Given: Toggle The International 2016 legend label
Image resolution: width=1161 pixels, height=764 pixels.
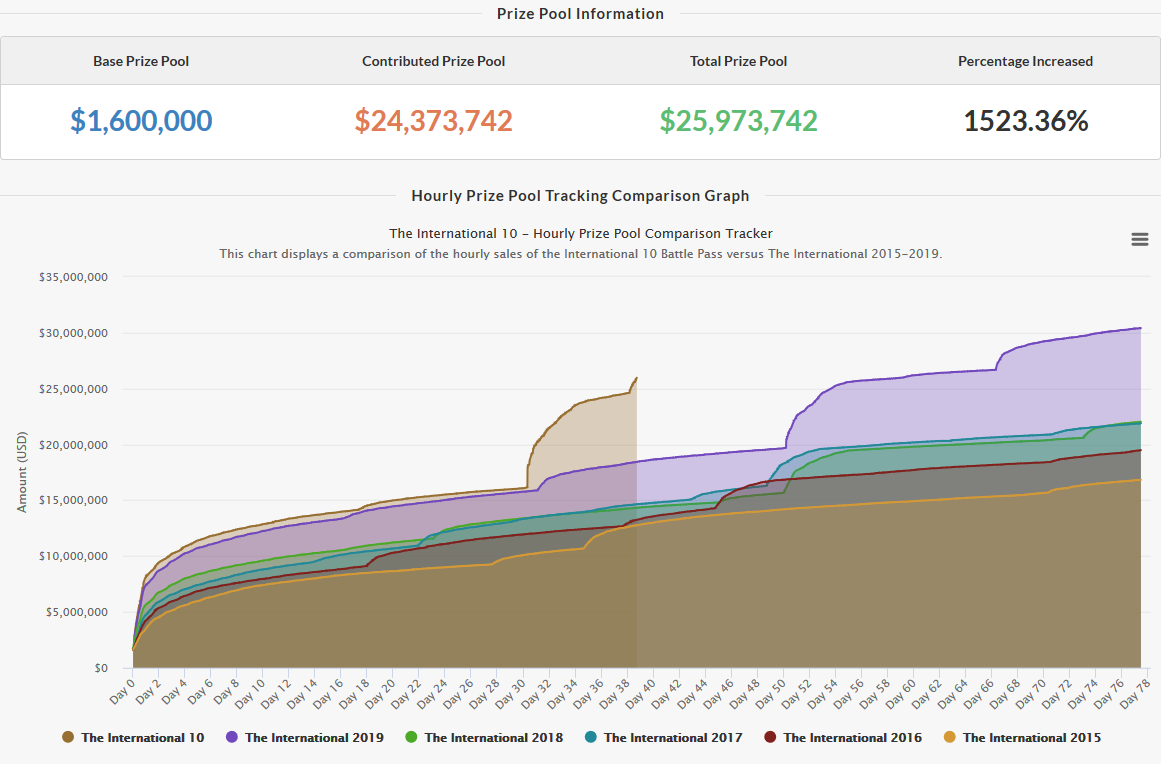Looking at the screenshot, I should (x=852, y=738).
